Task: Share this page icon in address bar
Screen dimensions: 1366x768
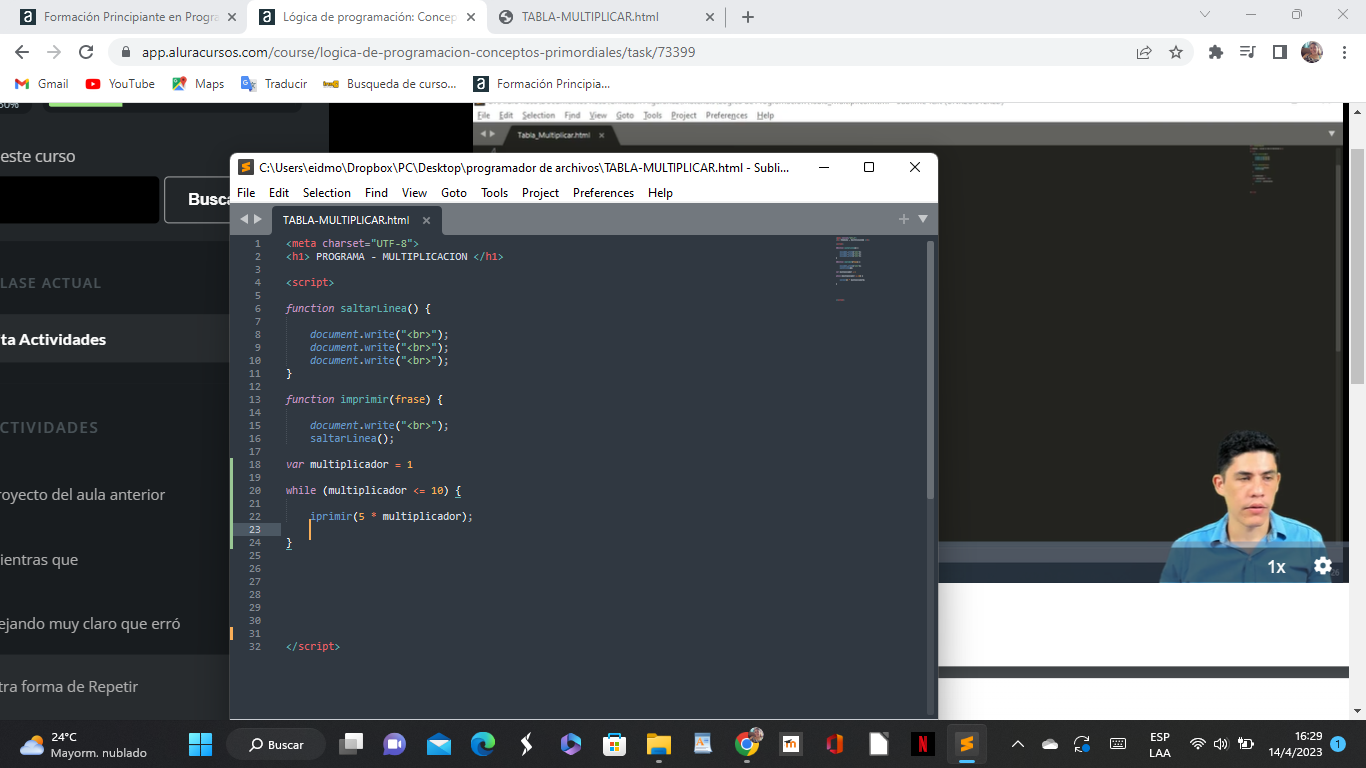Action: 1144,52
